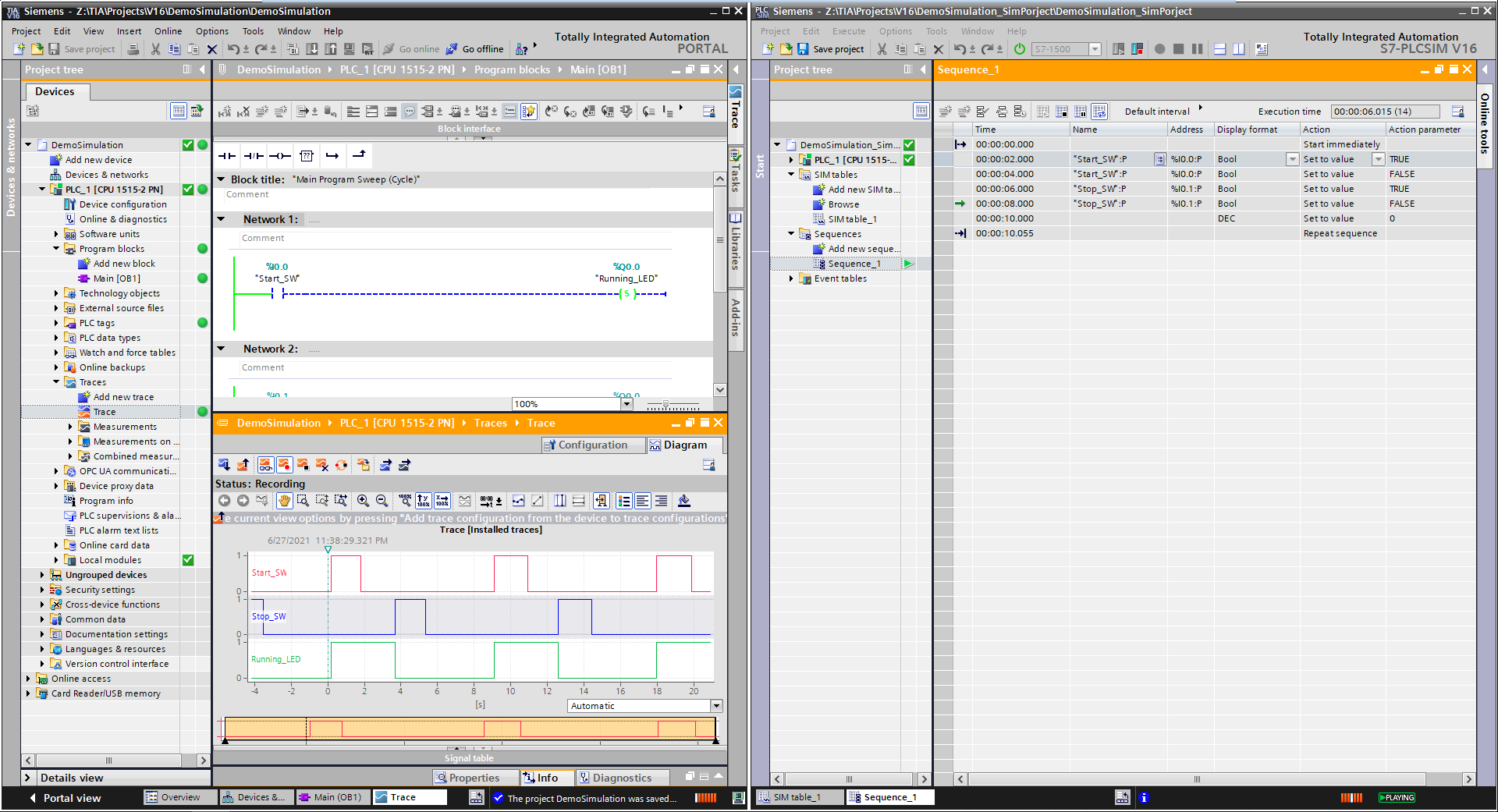Expand the Event tables node in PLCSIM tree
The width and height of the screenshot is (1498, 812).
coord(791,278)
